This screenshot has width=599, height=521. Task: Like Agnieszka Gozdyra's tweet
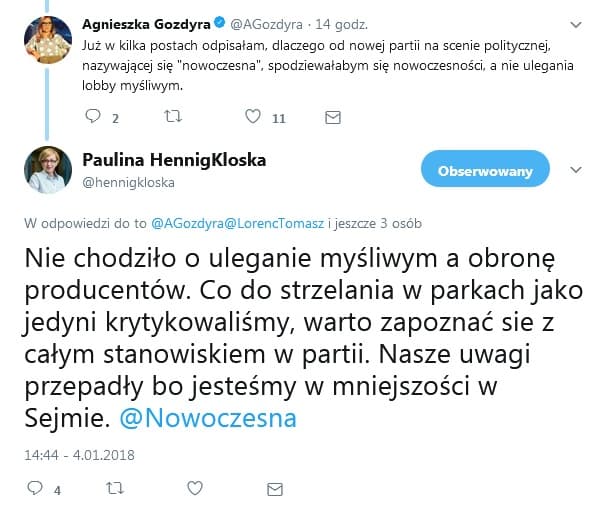click(253, 116)
